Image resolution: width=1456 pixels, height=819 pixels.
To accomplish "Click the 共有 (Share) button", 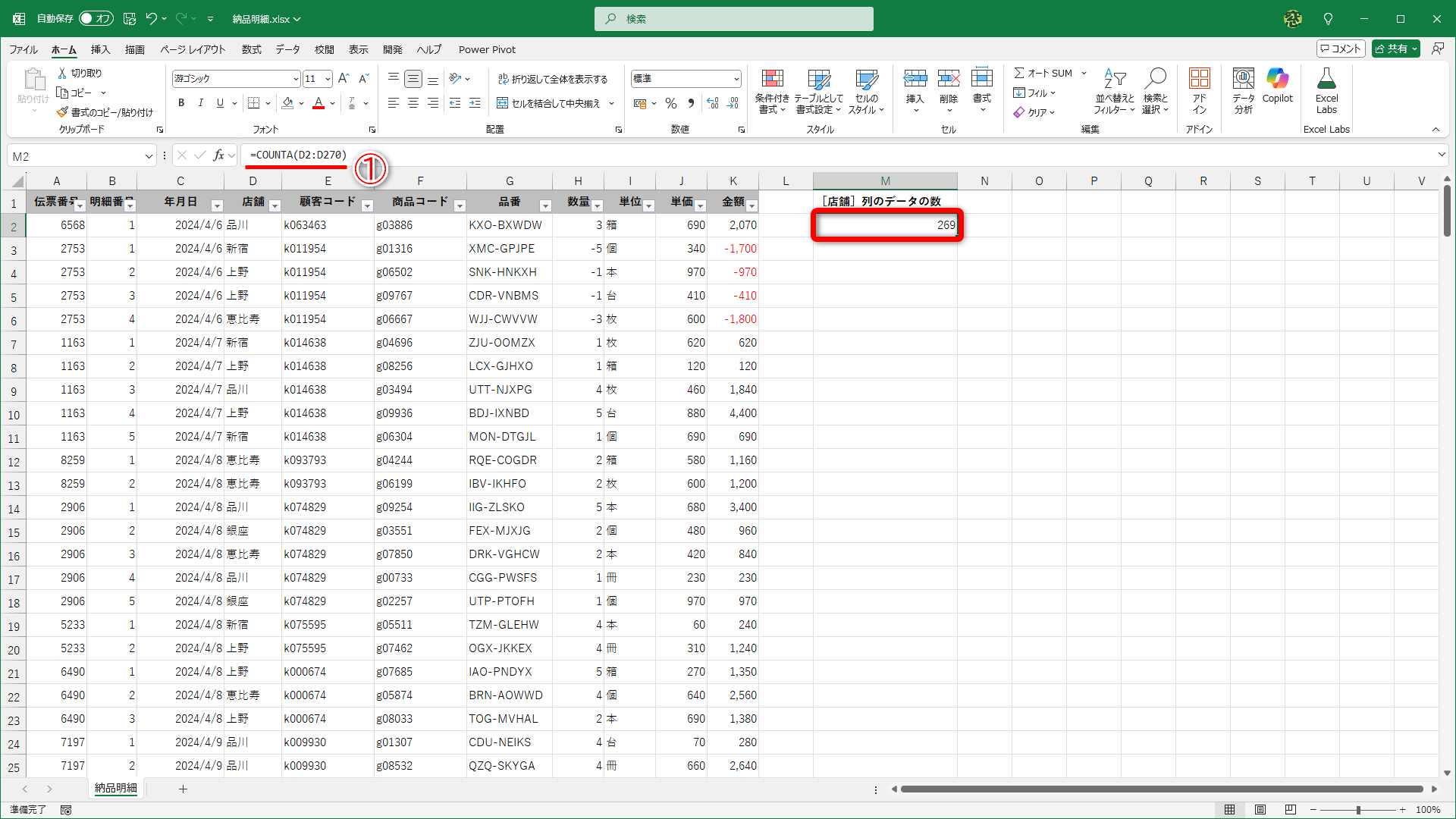I will [1395, 48].
